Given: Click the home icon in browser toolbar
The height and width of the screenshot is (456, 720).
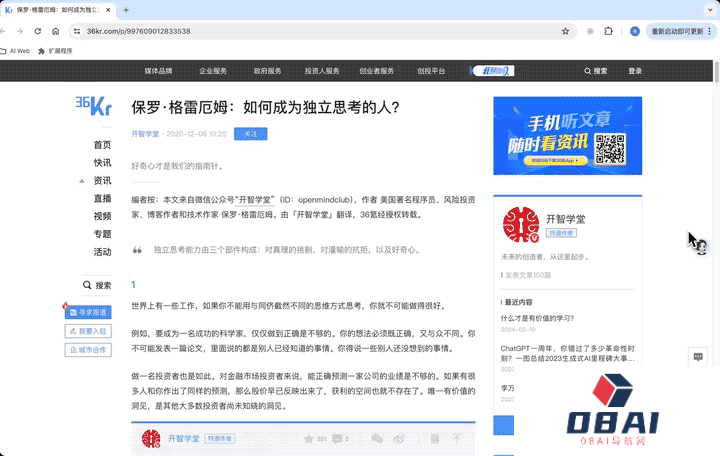Looking at the screenshot, I should (x=55, y=31).
